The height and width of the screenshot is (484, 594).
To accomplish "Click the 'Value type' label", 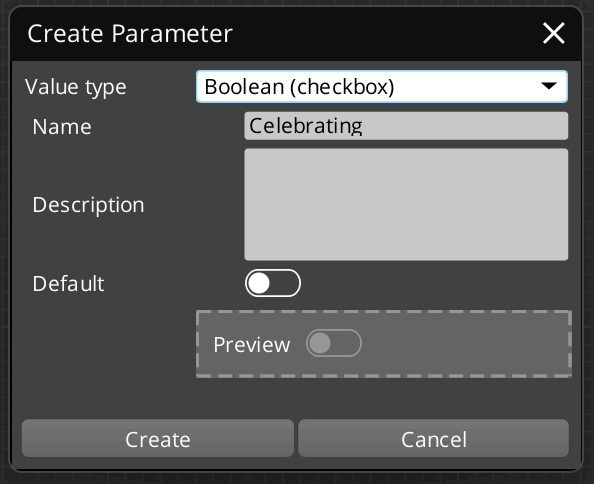I will 75,87.
